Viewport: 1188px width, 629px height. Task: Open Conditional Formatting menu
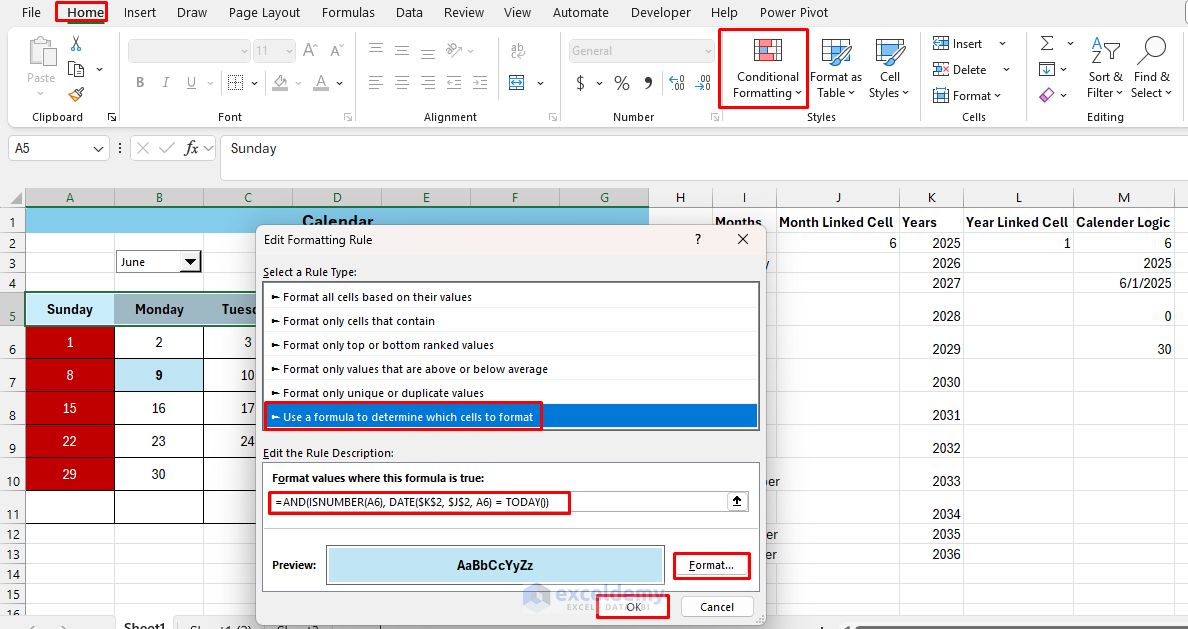tap(767, 69)
